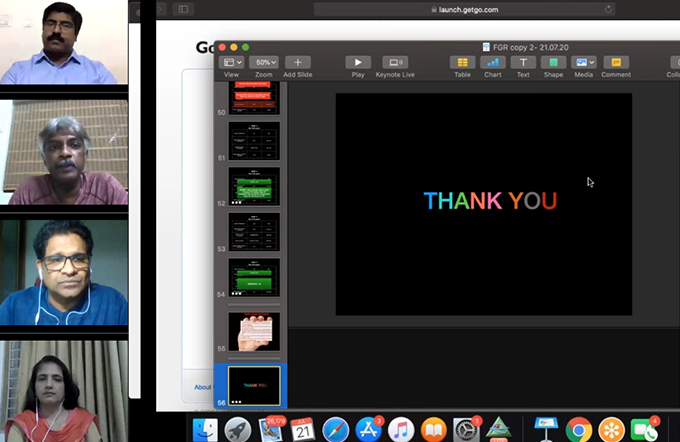The width and height of the screenshot is (680, 442).
Task: Close the Keynote window with red button
Action: (x=222, y=47)
